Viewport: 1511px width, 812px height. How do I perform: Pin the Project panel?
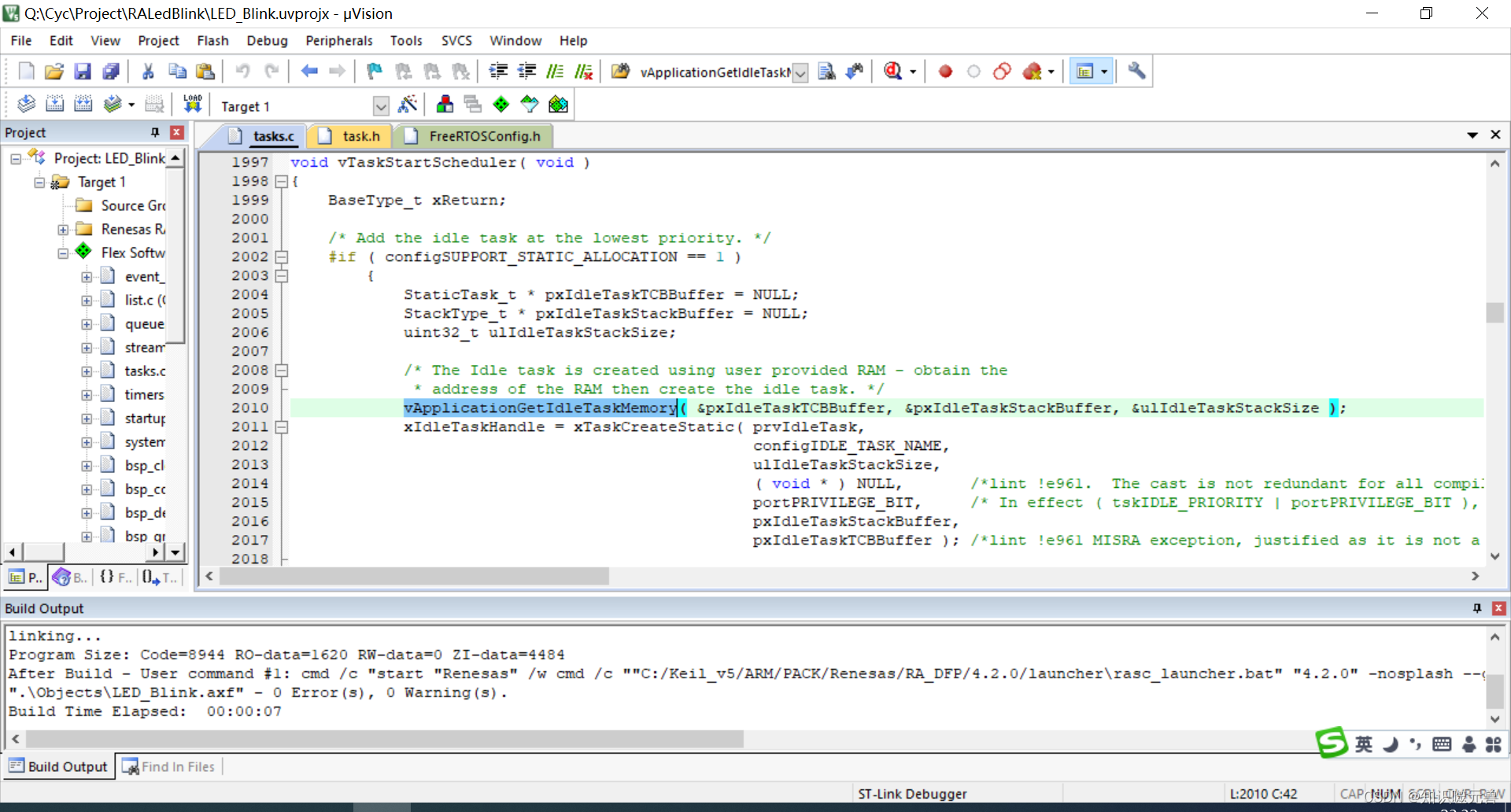tap(155, 132)
